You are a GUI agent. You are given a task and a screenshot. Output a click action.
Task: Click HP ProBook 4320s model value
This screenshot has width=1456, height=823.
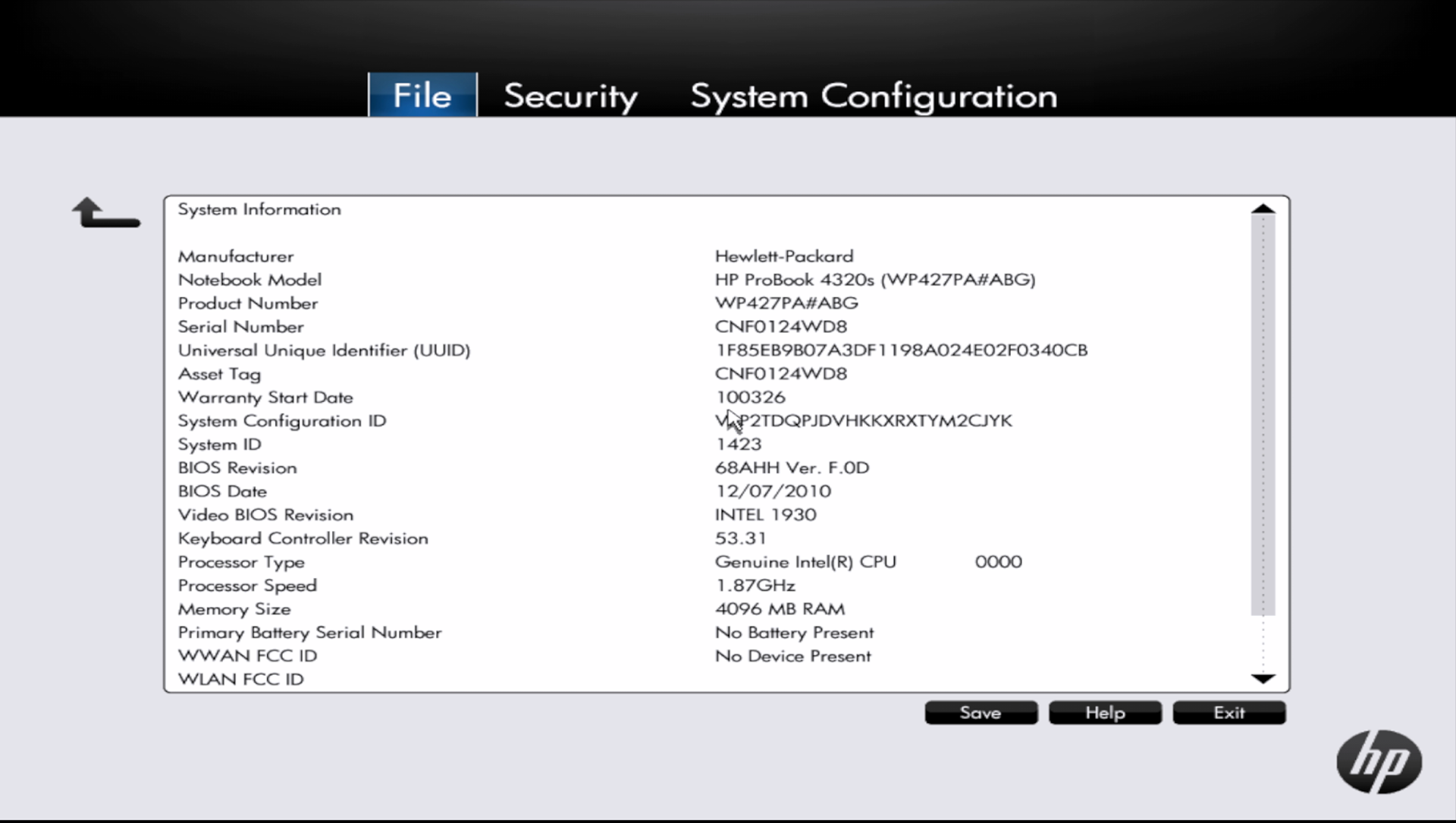[875, 280]
